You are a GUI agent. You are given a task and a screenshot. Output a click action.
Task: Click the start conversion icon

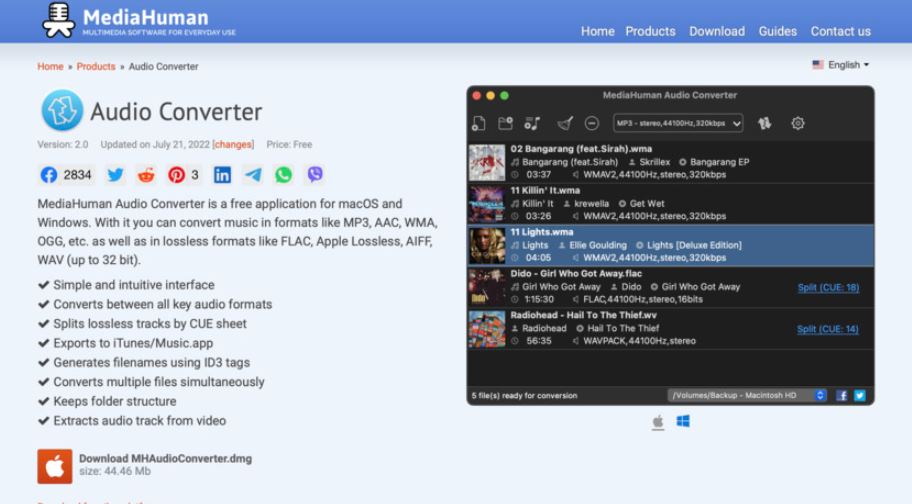pyautogui.click(x=764, y=123)
